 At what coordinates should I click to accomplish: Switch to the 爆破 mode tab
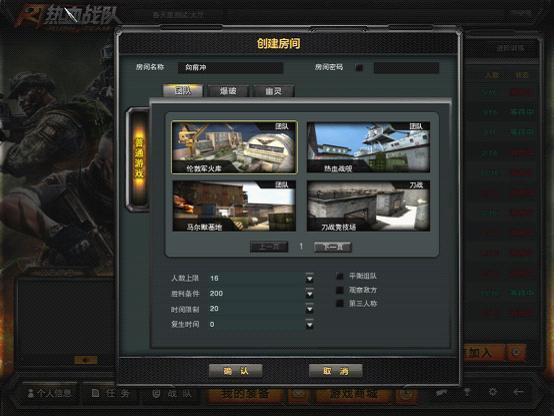[228, 91]
